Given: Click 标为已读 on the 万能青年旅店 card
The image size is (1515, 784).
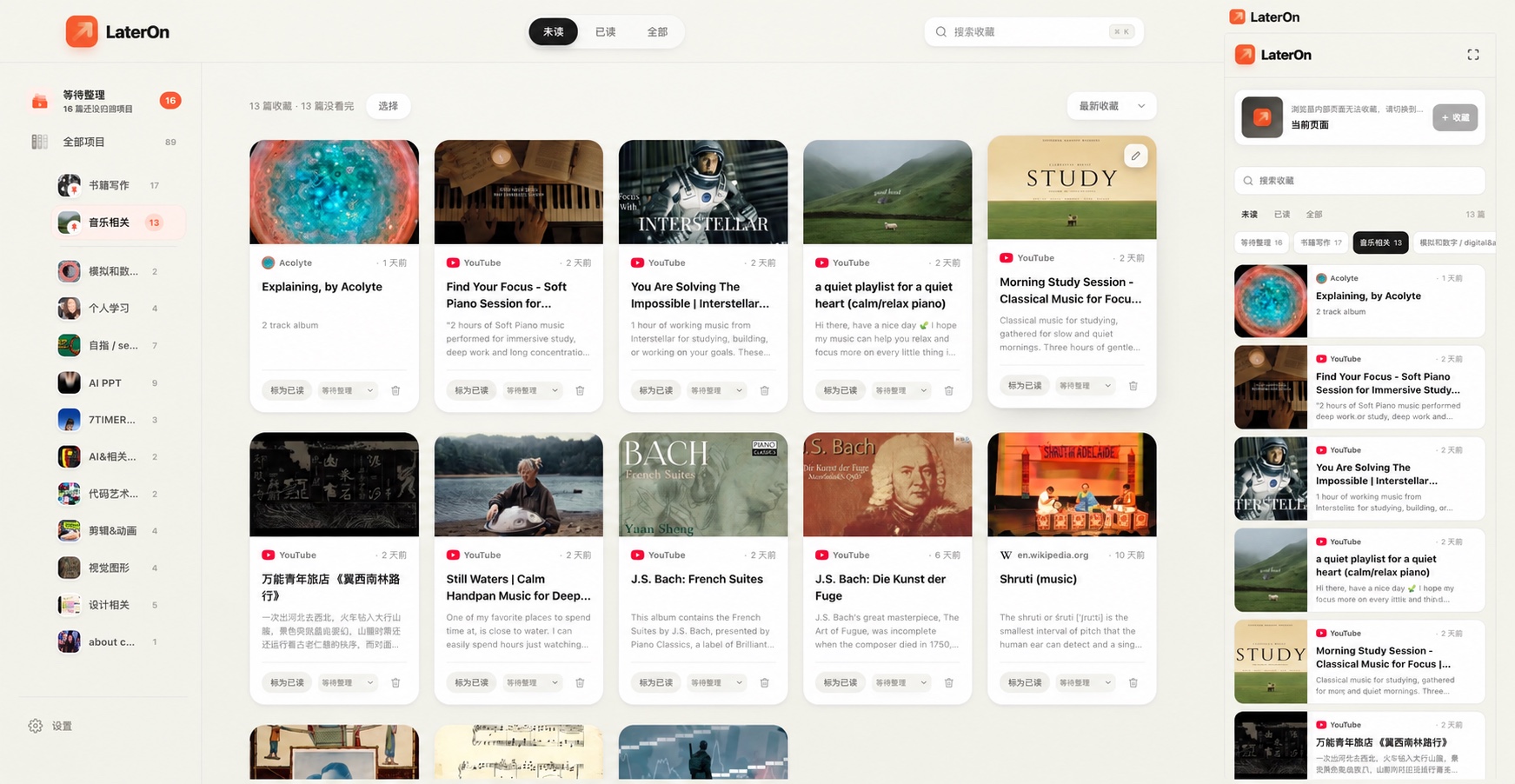Looking at the screenshot, I should (x=287, y=683).
